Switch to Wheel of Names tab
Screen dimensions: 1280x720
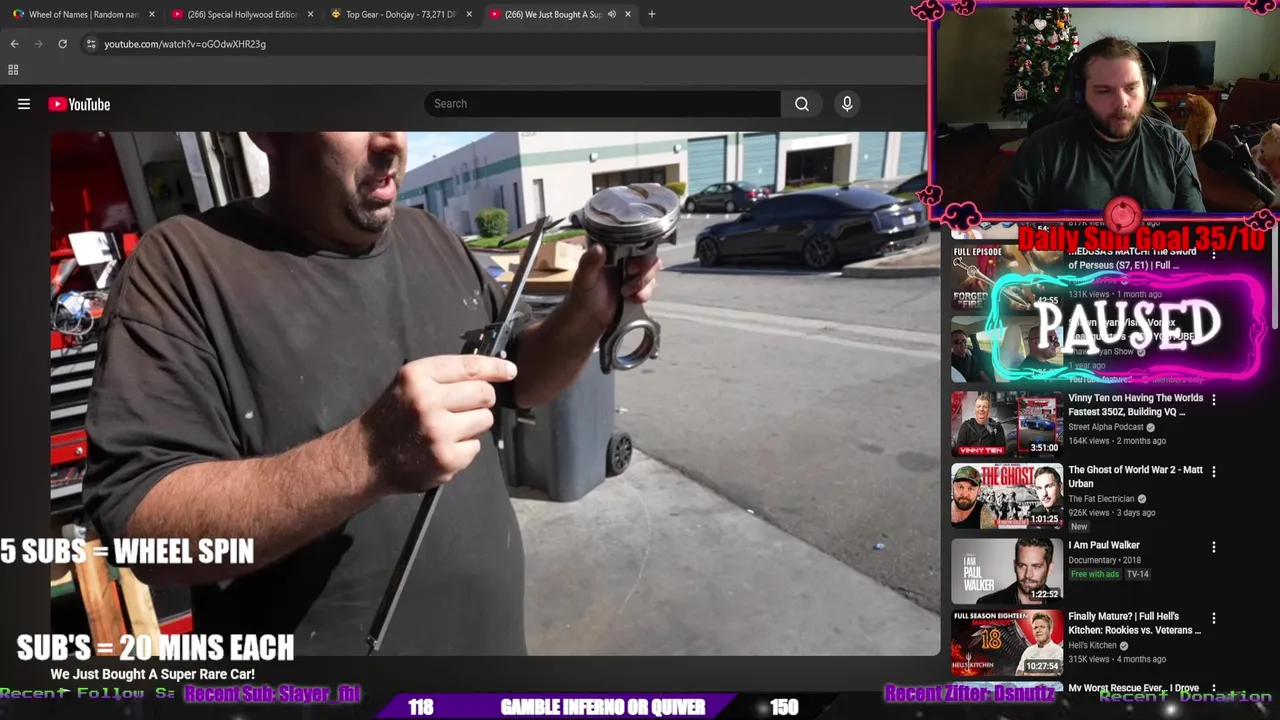tap(84, 14)
